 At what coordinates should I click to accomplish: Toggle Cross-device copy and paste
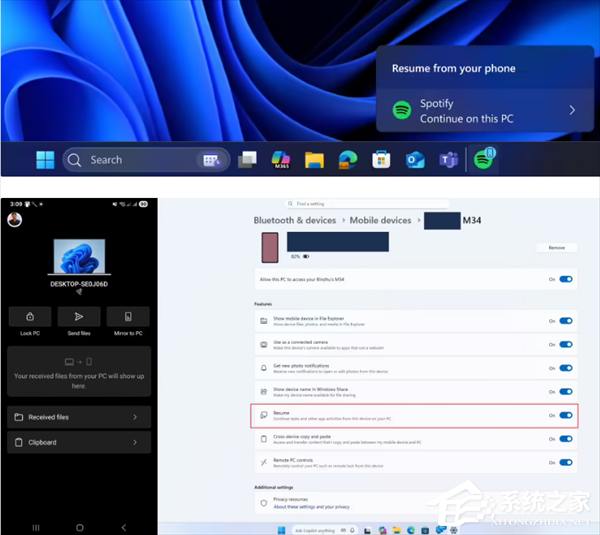pyautogui.click(x=566, y=439)
